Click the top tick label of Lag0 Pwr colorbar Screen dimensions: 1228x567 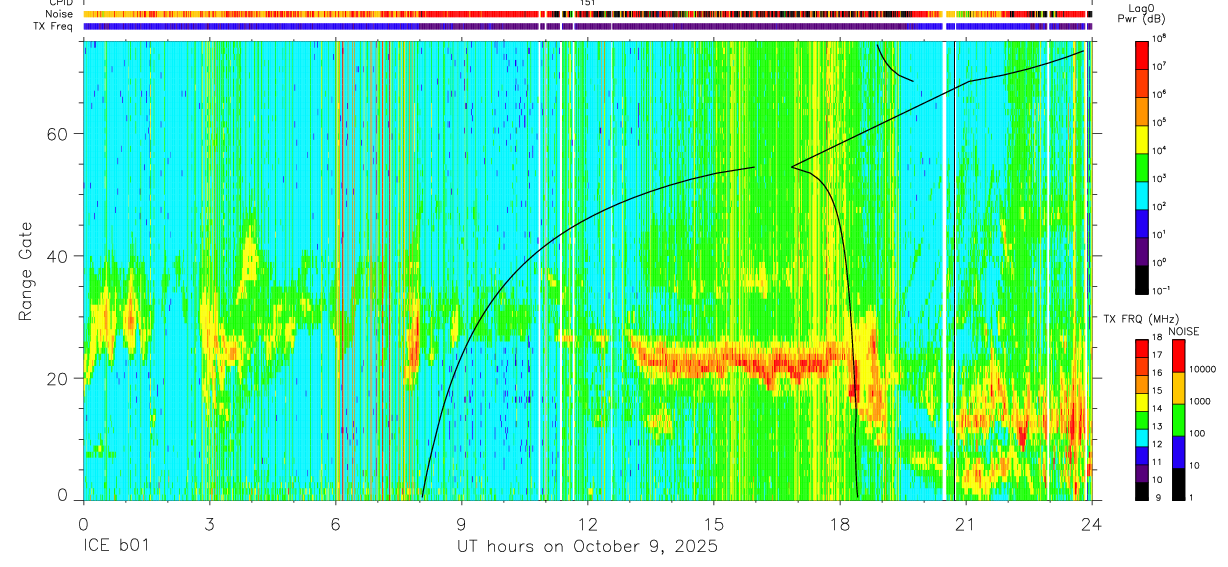point(1161,37)
